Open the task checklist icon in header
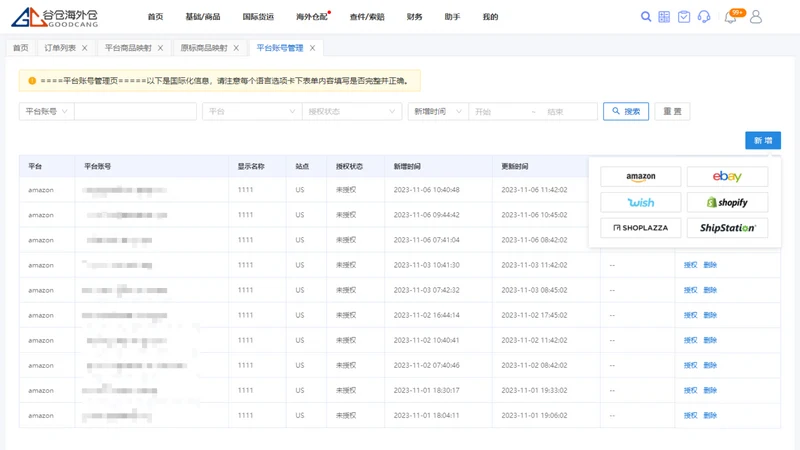 (x=684, y=17)
